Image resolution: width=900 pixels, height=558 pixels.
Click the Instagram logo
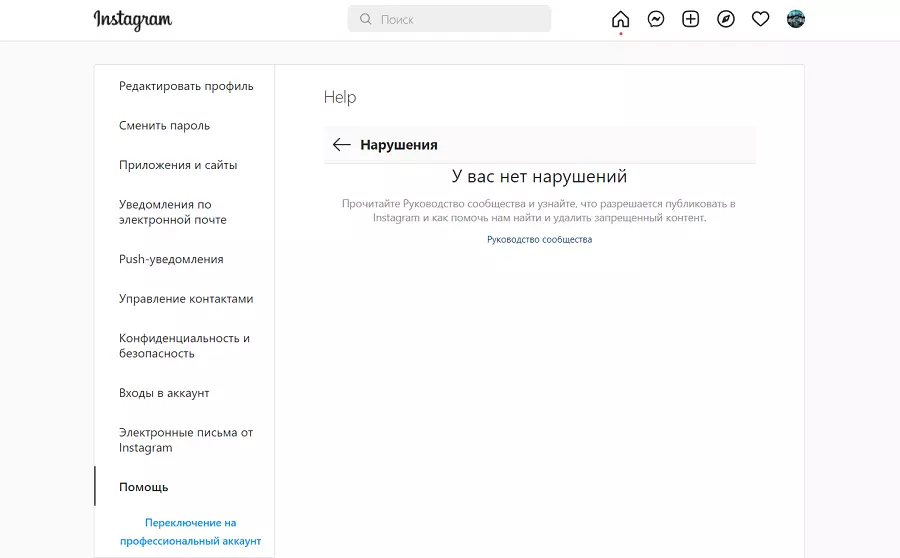tap(133, 20)
